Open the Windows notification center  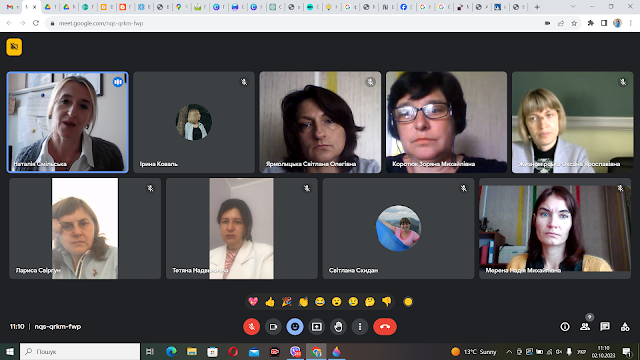[627, 351]
